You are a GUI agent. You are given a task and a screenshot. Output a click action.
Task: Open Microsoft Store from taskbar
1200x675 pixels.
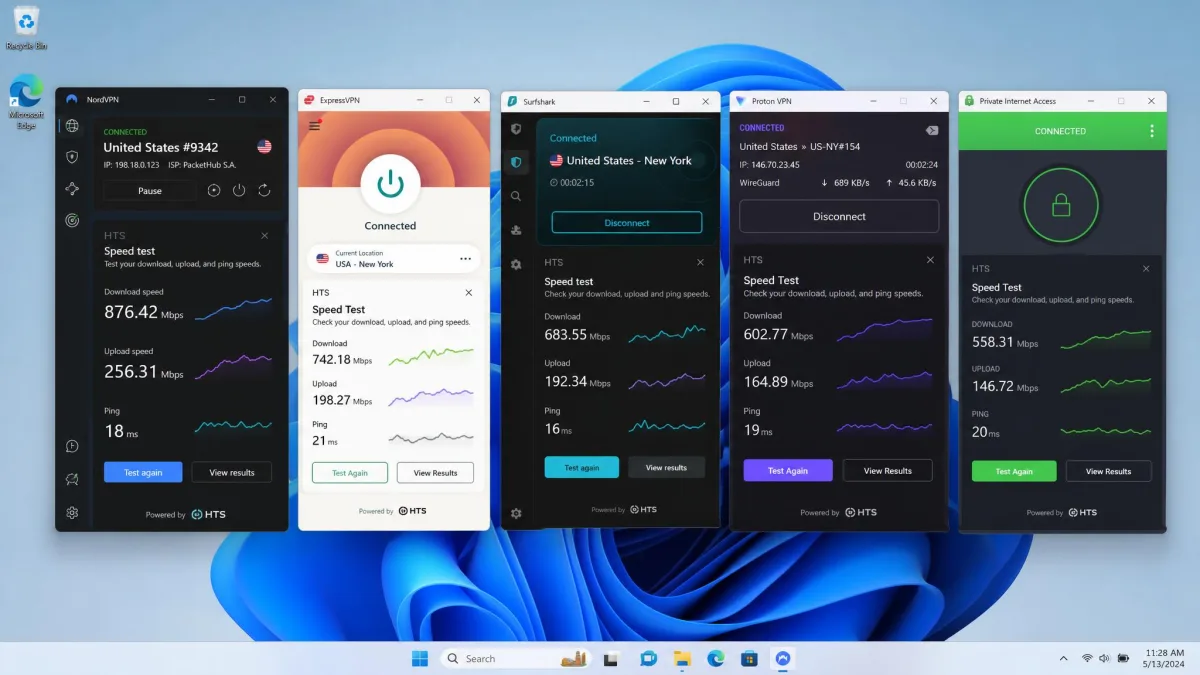click(749, 658)
